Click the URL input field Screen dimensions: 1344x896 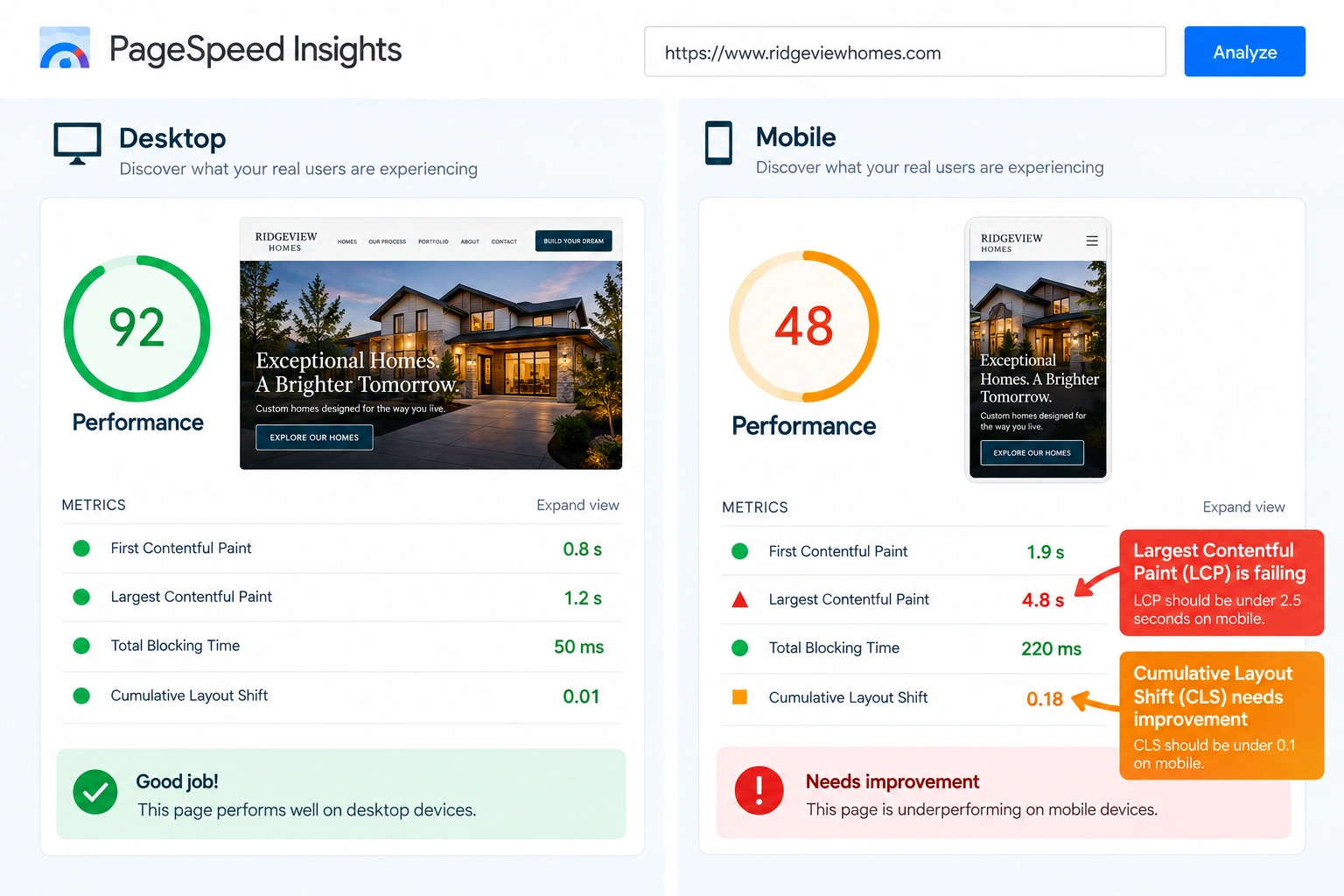tap(905, 52)
